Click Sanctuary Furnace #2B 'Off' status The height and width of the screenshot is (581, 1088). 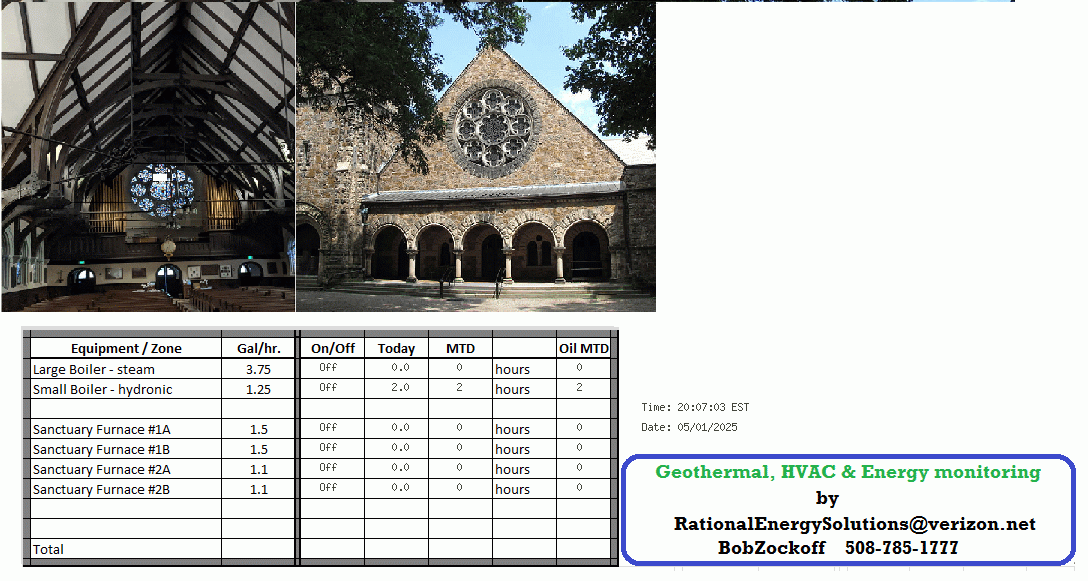tap(328, 488)
